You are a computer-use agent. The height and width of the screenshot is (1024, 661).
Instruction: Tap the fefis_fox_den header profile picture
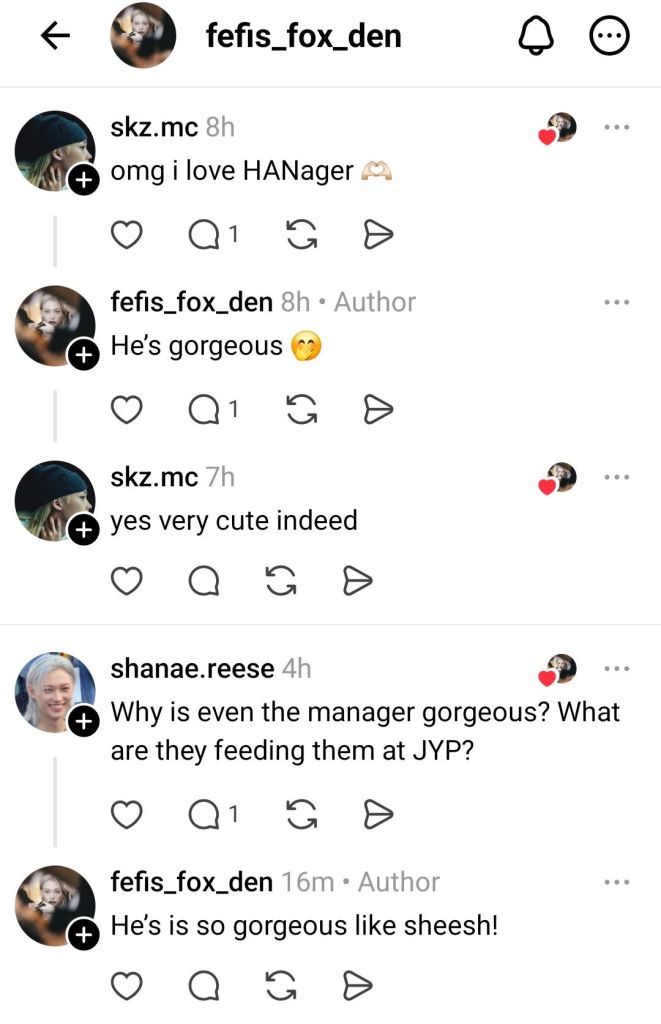click(143, 36)
